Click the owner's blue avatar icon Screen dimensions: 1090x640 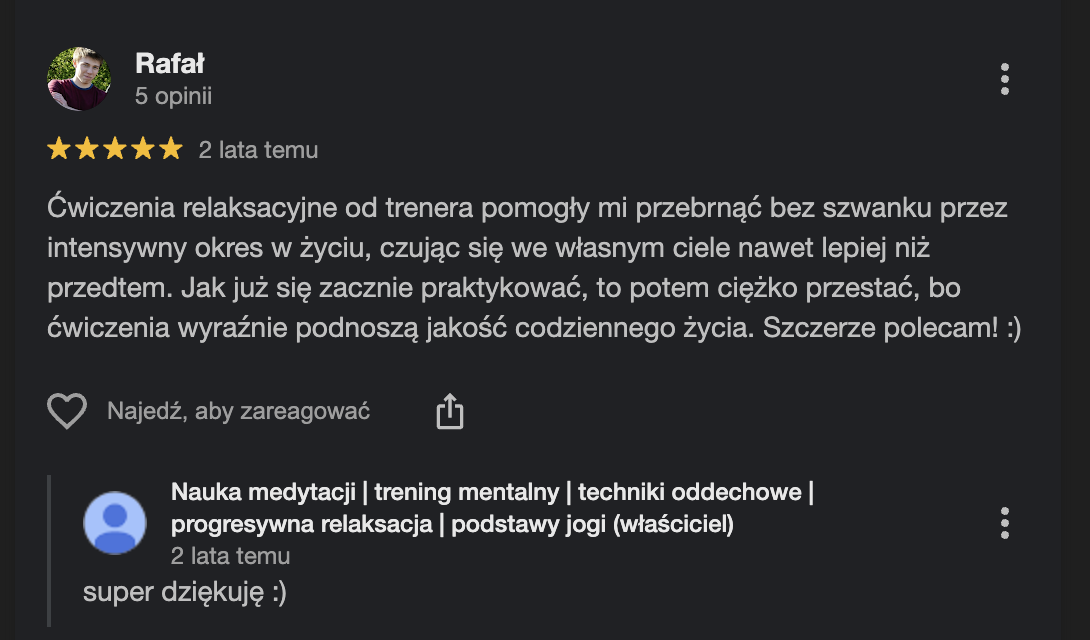click(x=115, y=523)
